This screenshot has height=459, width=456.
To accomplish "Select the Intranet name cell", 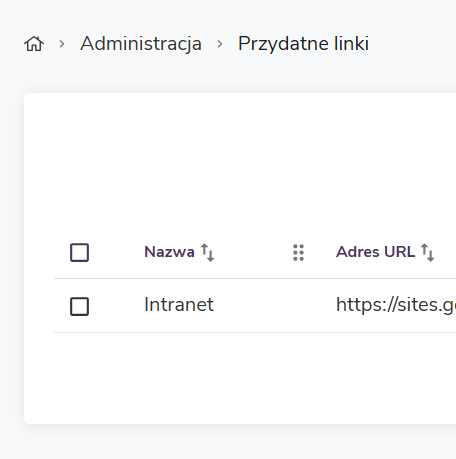I will [x=179, y=304].
